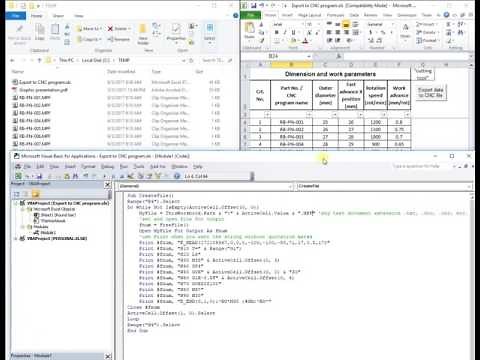Switch to Page Layout tab in Excel
Screen dimensions: 480x360
tap(310, 15)
